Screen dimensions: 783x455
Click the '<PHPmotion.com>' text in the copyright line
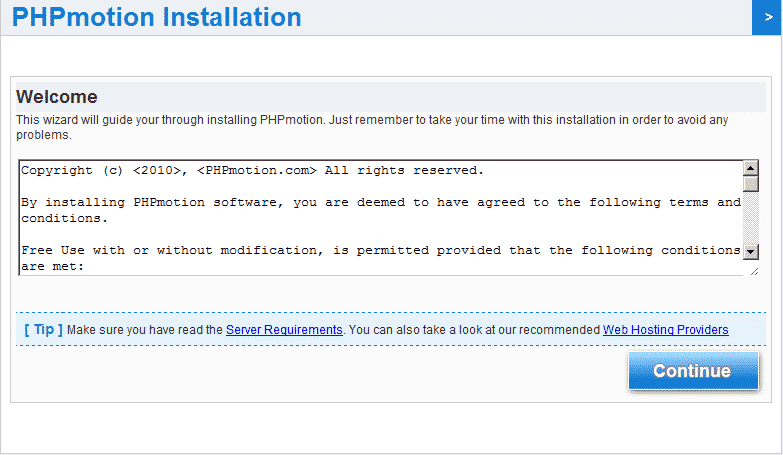257,170
